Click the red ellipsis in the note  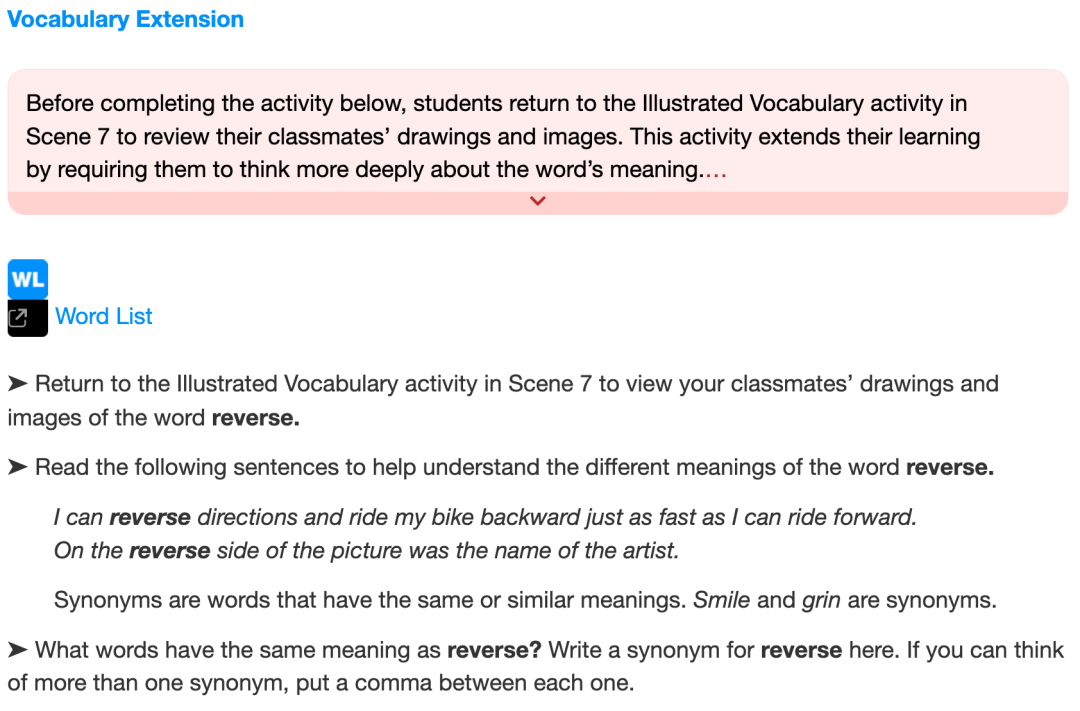[715, 170]
